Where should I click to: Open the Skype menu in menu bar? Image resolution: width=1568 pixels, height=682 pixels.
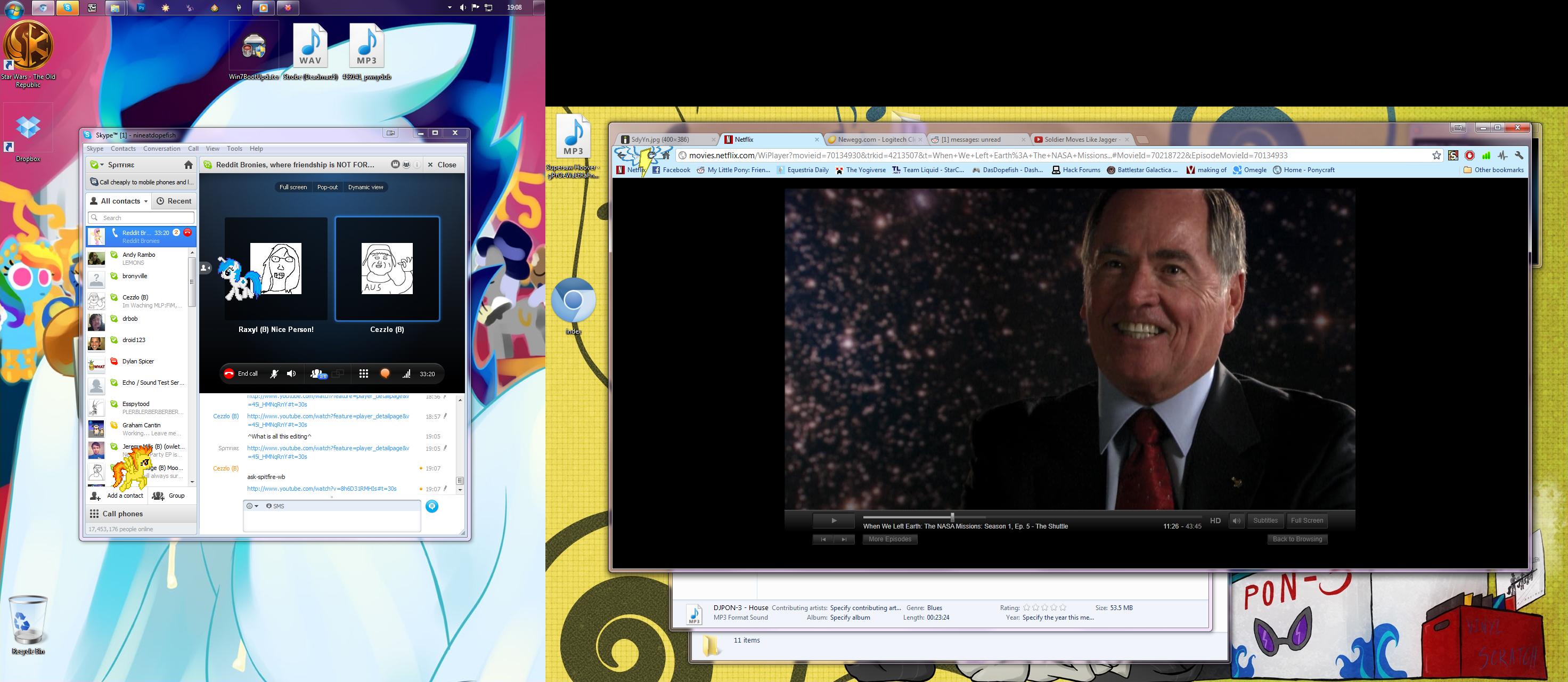tap(95, 149)
